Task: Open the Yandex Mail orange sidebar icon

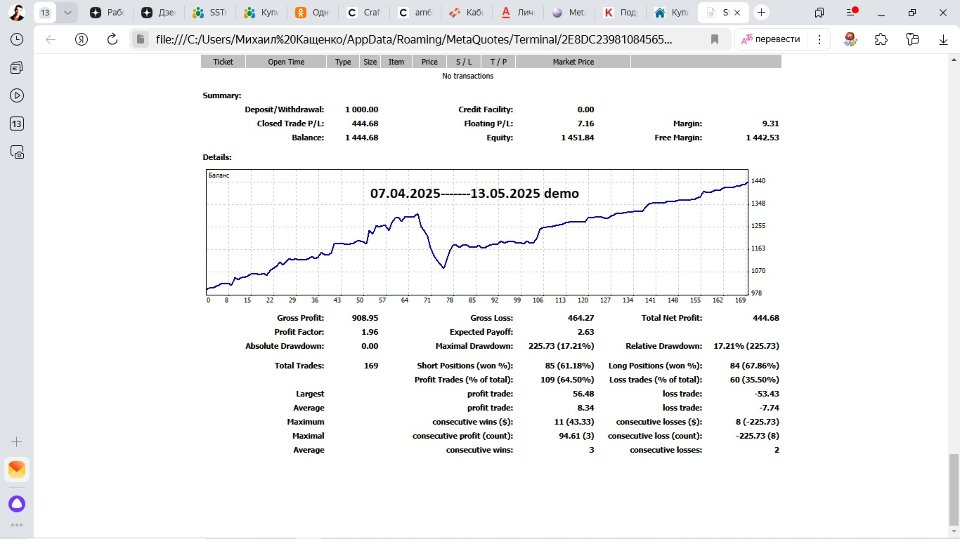Action: pos(17,469)
